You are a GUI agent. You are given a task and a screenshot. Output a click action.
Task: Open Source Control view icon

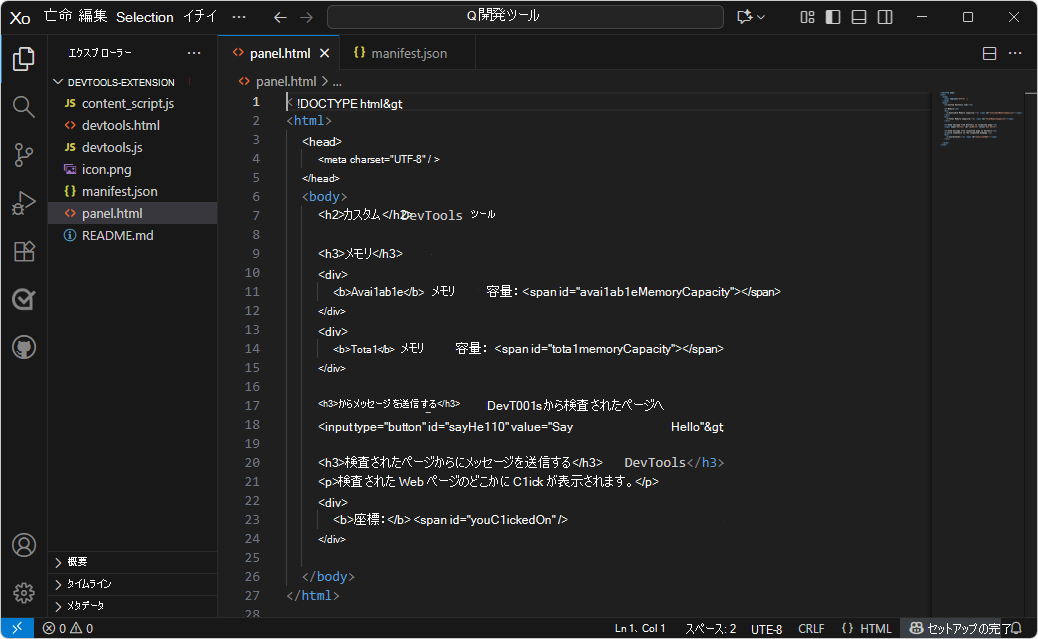pyautogui.click(x=24, y=155)
